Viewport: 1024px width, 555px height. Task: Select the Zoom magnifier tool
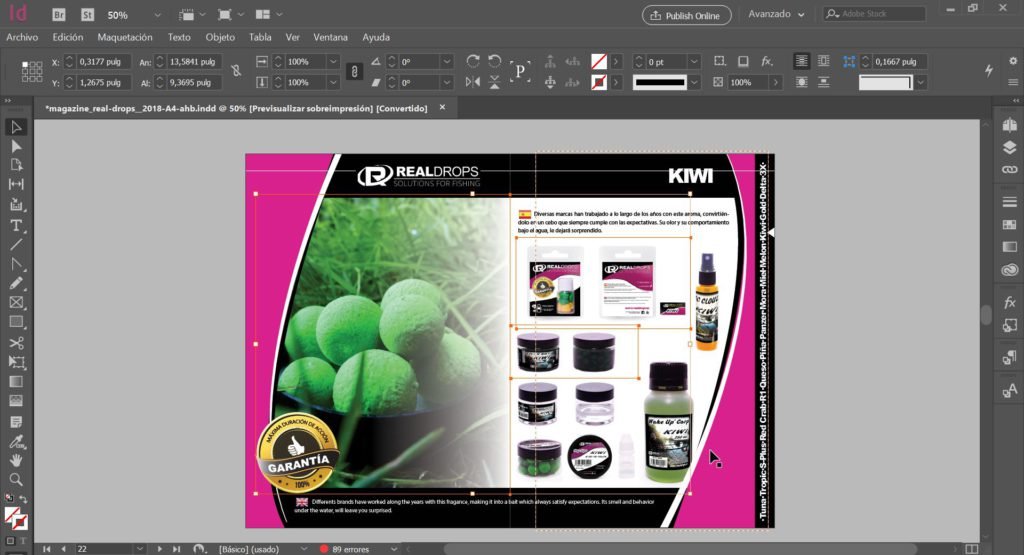point(16,480)
